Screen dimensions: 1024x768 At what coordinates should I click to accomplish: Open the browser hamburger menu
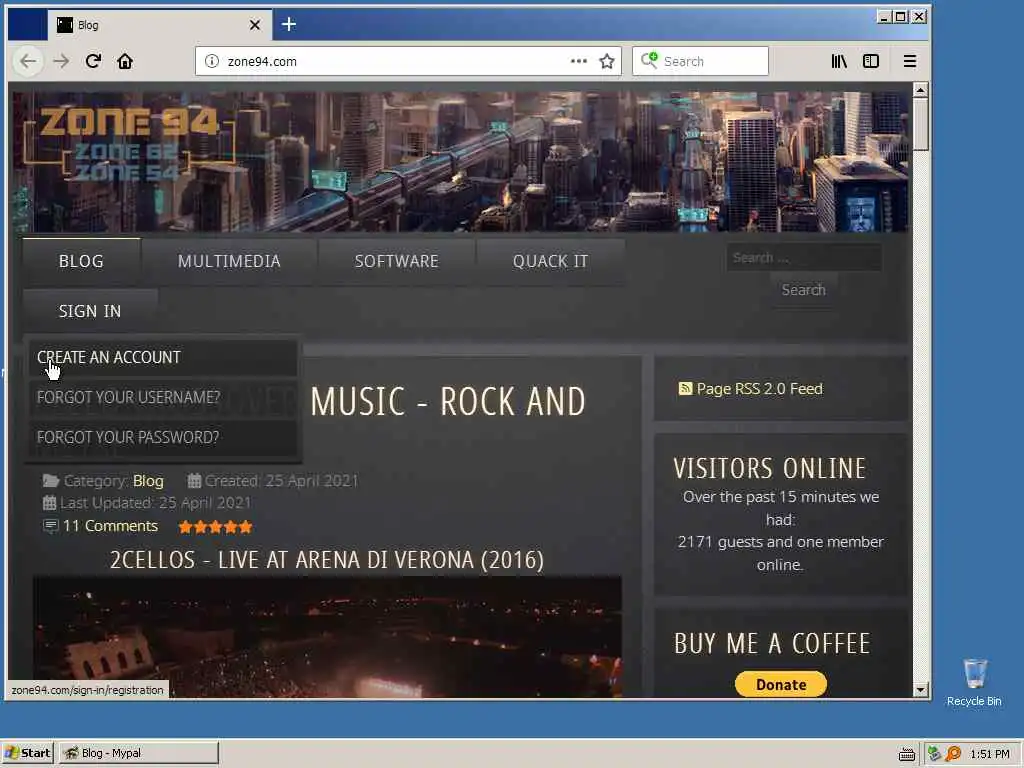point(910,61)
